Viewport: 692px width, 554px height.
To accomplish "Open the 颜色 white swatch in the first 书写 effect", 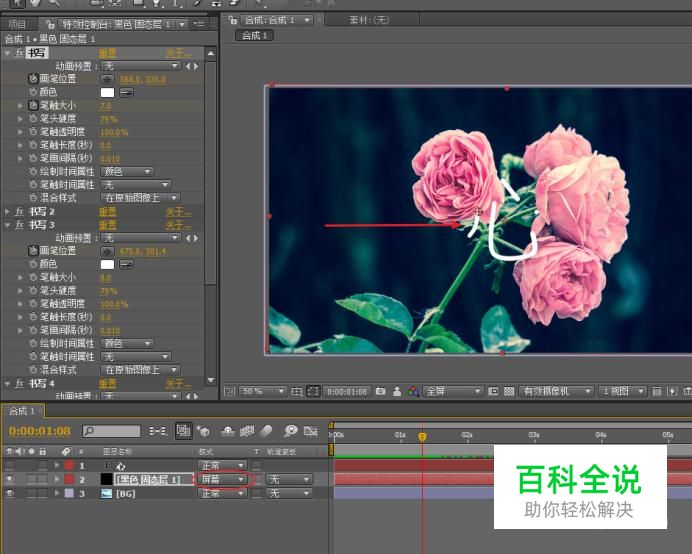I will tap(108, 93).
